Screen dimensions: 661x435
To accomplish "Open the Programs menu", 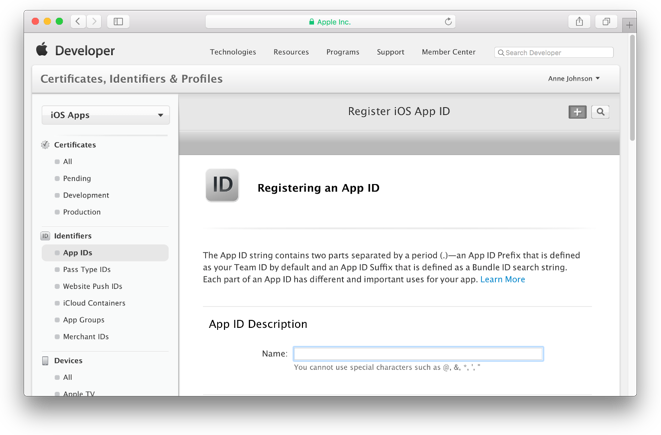I will coord(343,52).
